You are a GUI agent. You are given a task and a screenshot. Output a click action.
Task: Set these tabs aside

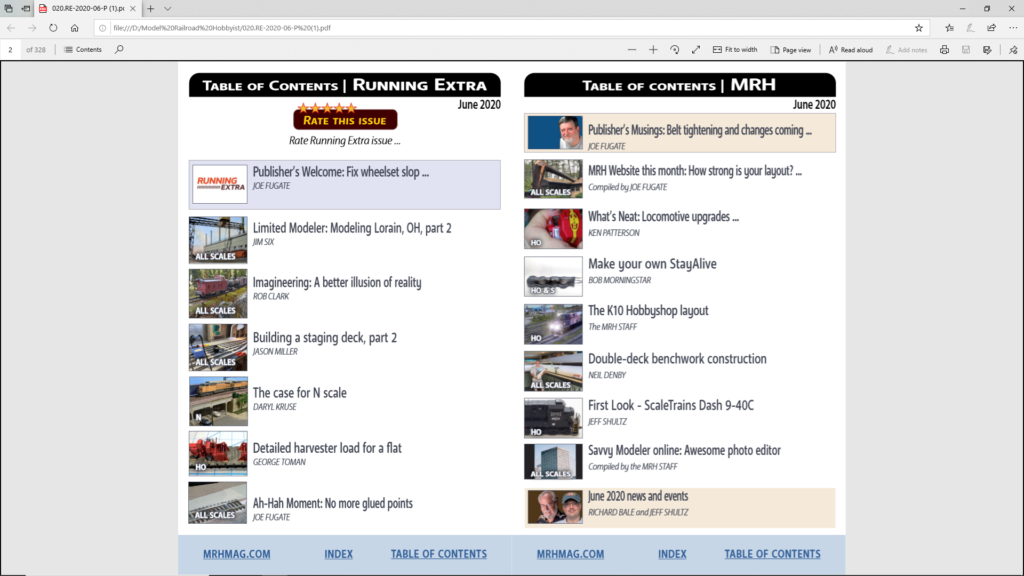(x=25, y=8)
